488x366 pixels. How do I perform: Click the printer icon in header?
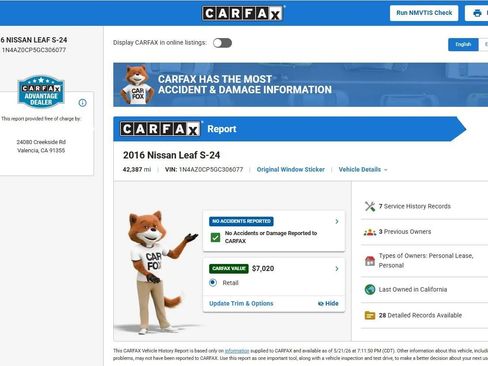(477, 13)
